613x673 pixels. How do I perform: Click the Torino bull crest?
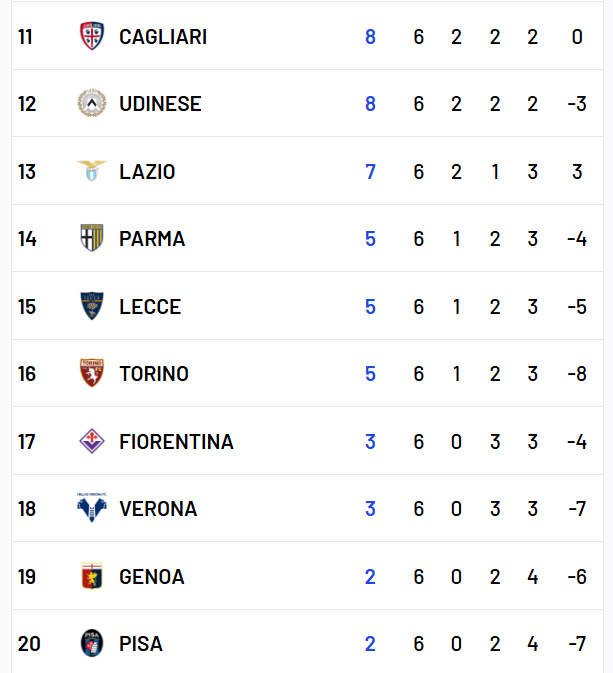click(x=92, y=374)
